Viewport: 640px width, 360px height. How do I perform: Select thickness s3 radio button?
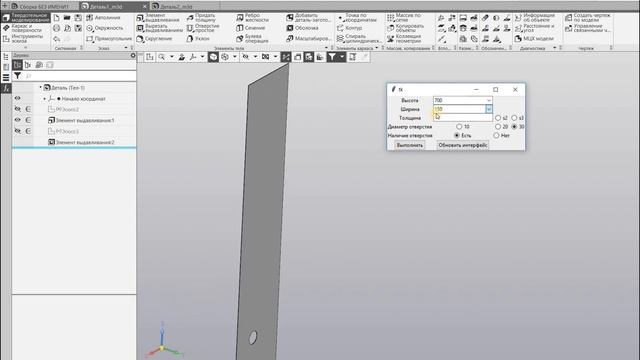(x=514, y=118)
